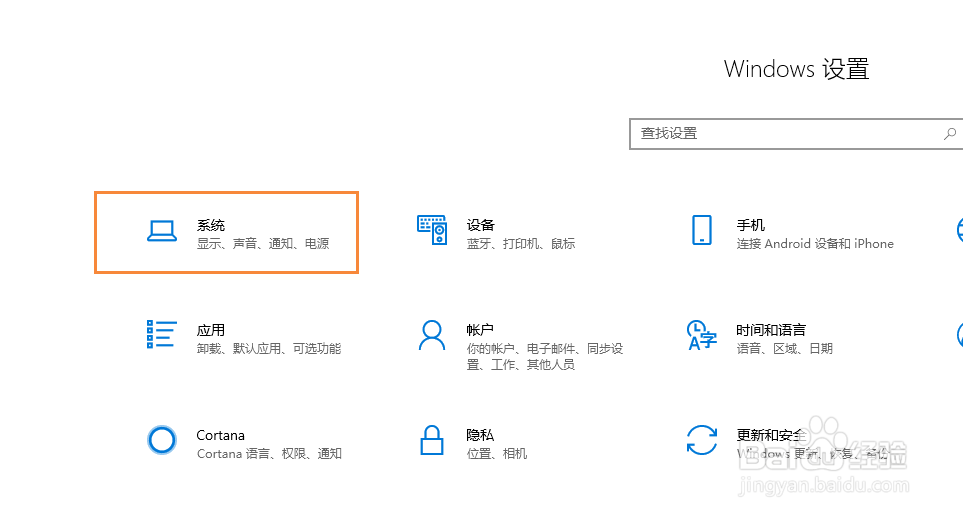963x519 pixels.
Task: Open the 应用 list icon
Action: pyautogui.click(x=162, y=335)
